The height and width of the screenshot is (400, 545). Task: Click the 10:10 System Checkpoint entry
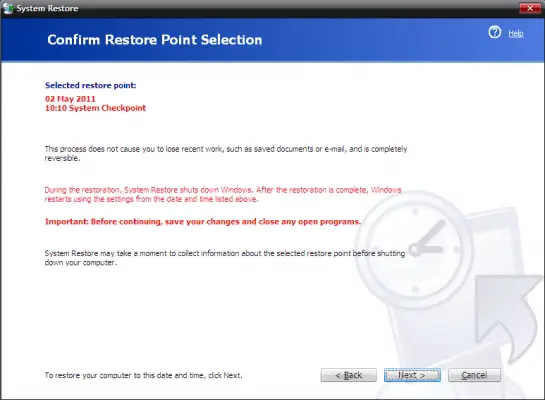coord(95,108)
